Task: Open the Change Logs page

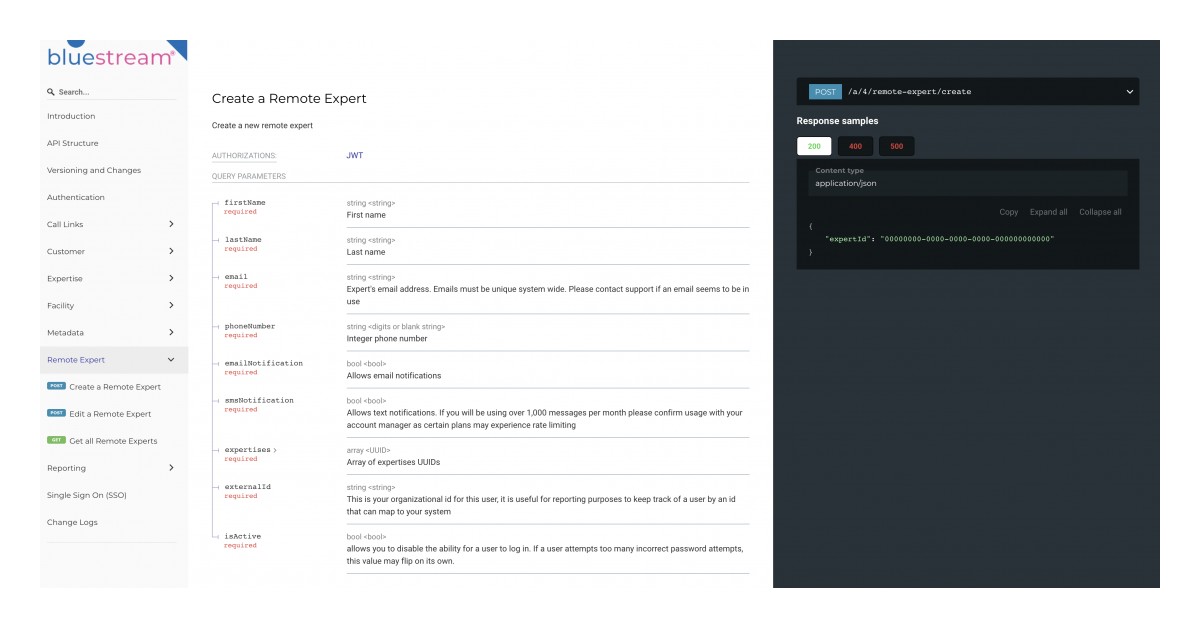Action: (72, 522)
